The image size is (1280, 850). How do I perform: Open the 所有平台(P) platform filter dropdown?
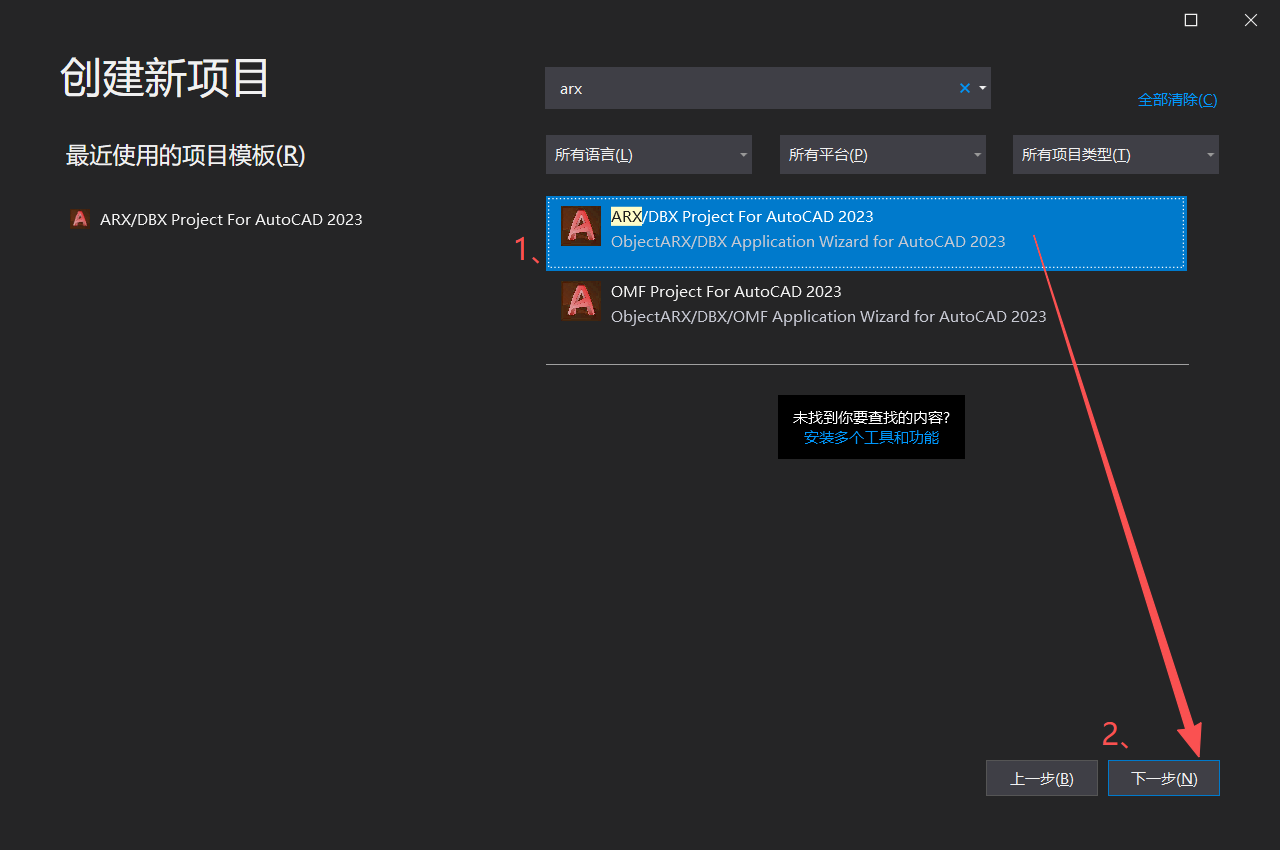[x=883, y=155]
